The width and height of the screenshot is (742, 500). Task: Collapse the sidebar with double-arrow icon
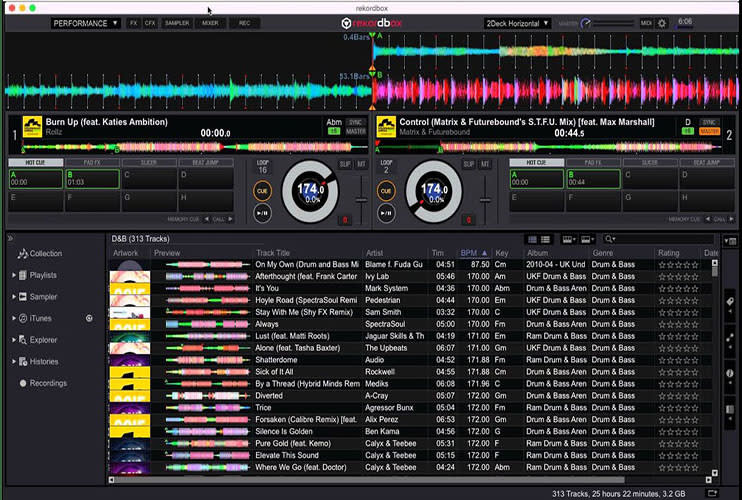pyautogui.click(x=10, y=238)
